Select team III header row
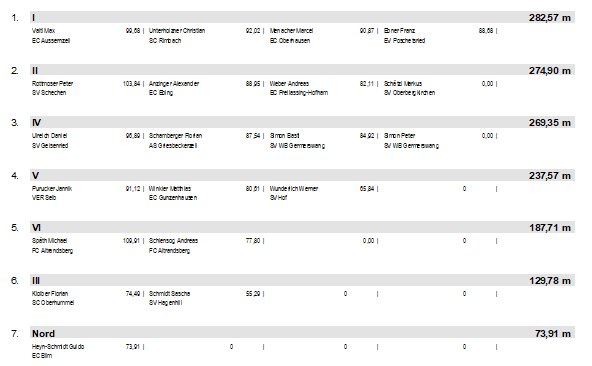 coord(302,280)
